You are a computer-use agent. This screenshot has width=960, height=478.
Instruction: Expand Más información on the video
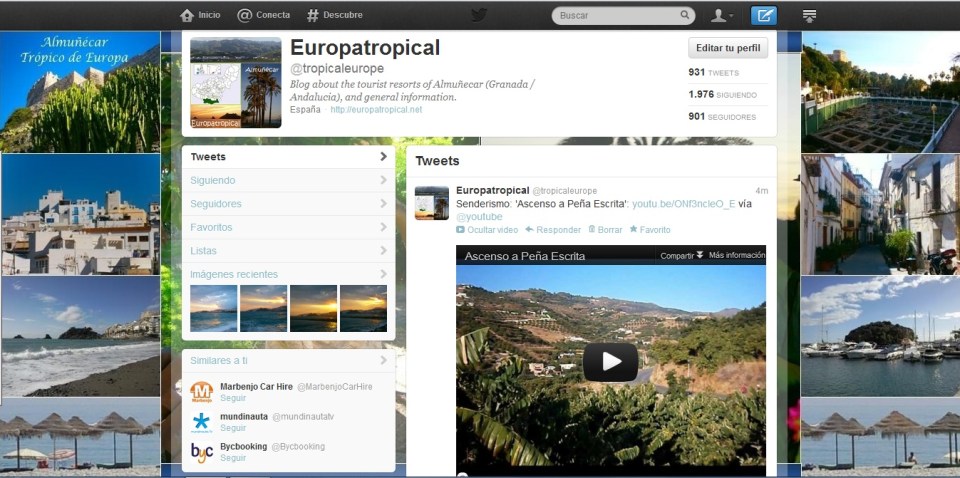tap(737, 256)
